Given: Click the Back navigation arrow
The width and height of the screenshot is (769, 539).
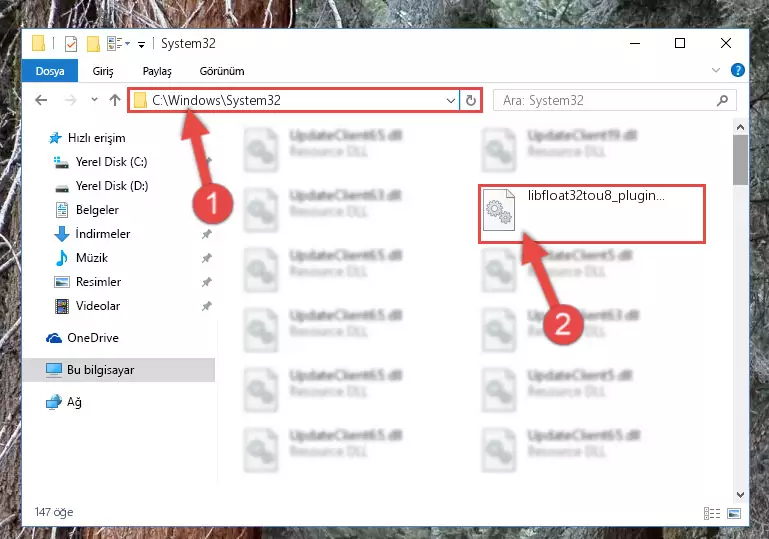Looking at the screenshot, I should [41, 101].
